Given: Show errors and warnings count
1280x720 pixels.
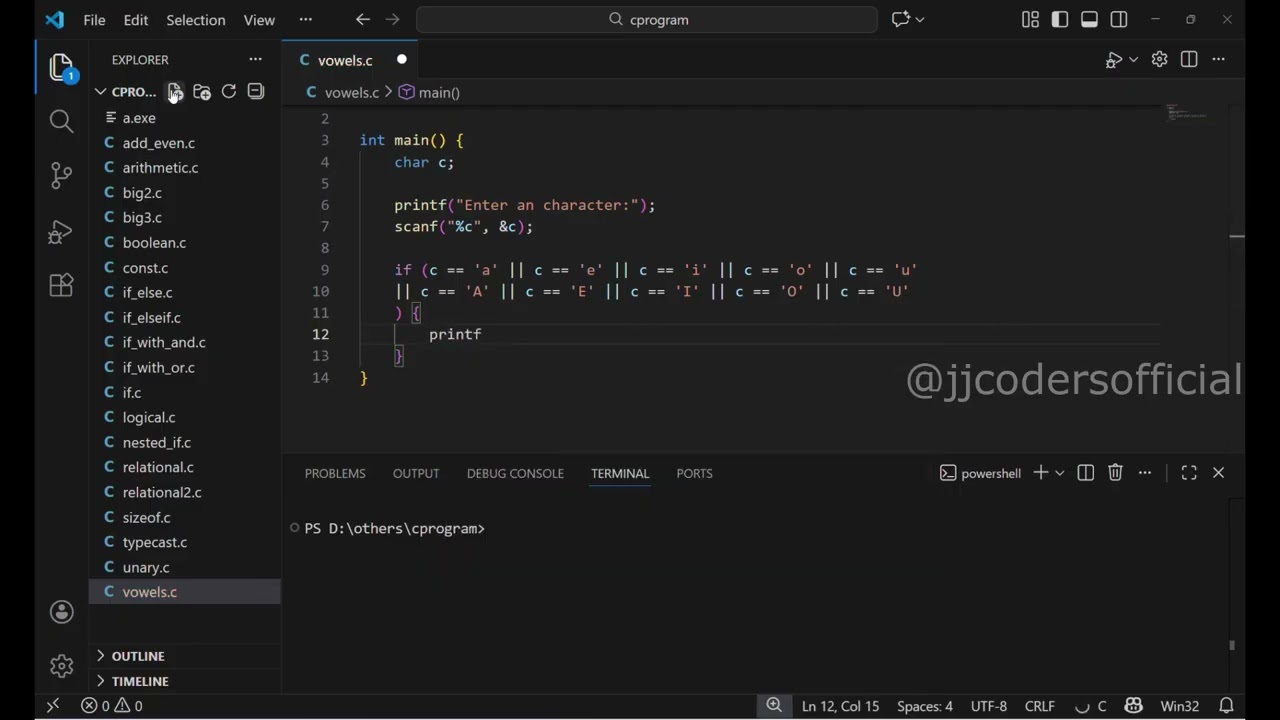Looking at the screenshot, I should (x=112, y=706).
